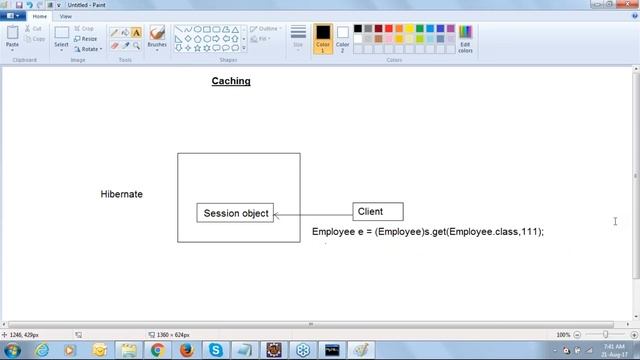Viewport: 640px width, 360px height.
Task: Select the Curve shape
Action: click(x=188, y=29)
